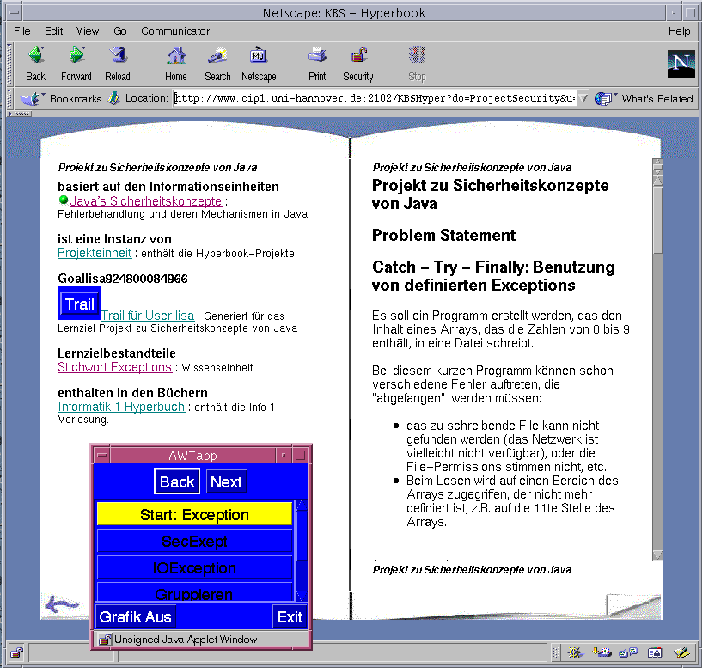702x668 pixels.
Task: Select the SecExept trail entry
Action: click(x=194, y=541)
